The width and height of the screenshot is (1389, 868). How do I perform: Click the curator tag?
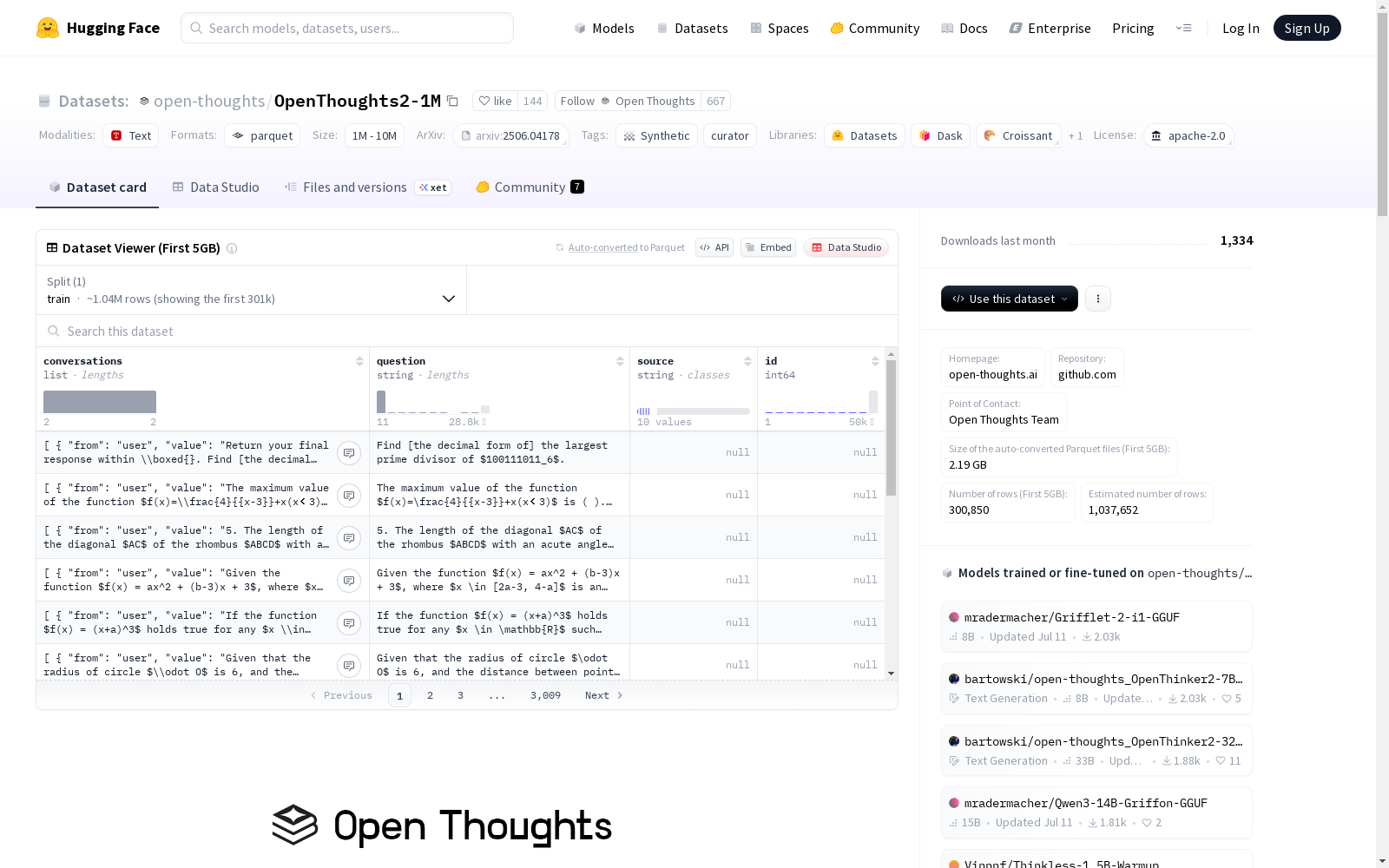[729, 135]
